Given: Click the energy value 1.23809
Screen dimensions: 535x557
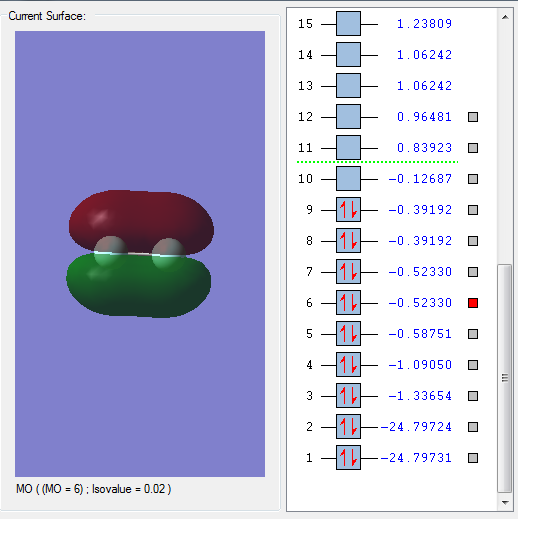Looking at the screenshot, I should [424, 24].
